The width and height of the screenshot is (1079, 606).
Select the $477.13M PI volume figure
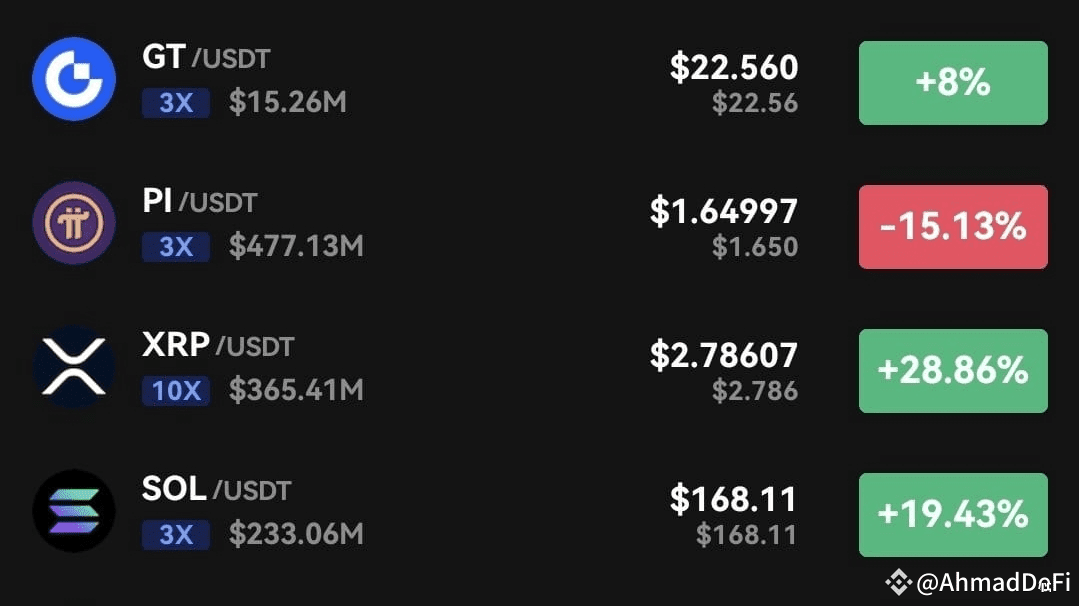[296, 246]
